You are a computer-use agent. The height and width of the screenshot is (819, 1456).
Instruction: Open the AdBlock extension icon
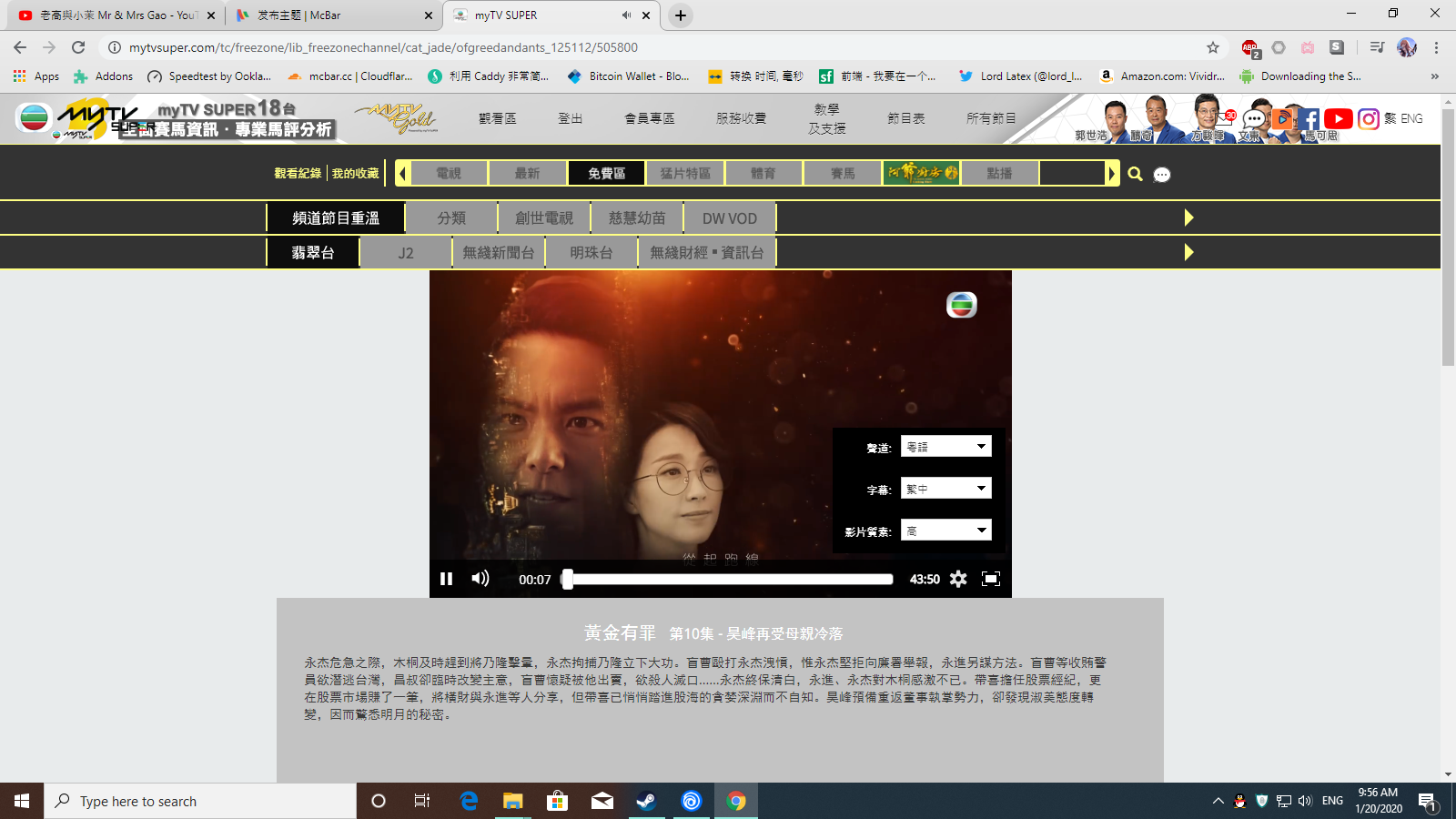(x=1250, y=47)
